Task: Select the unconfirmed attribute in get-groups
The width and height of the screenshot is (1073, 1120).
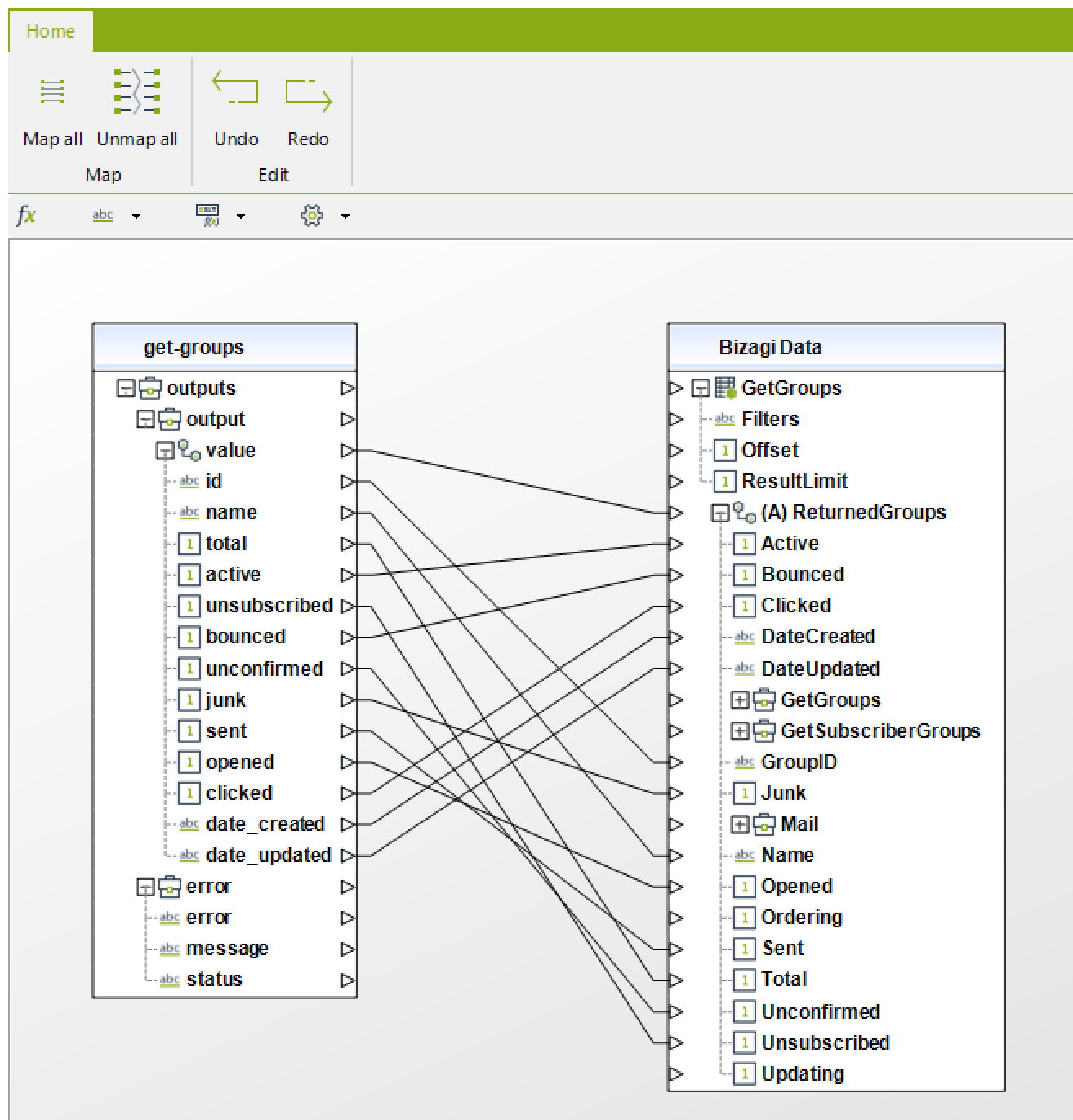Action: 265,669
